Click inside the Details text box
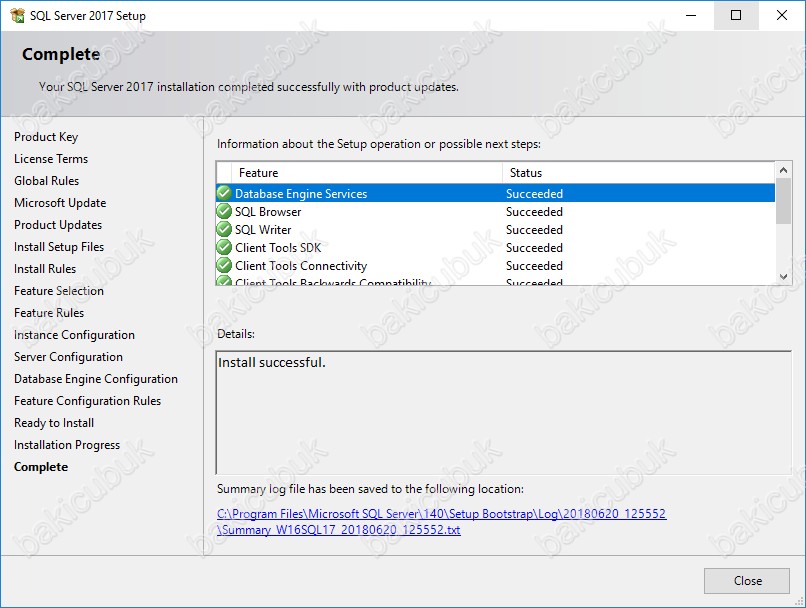Screen dimensions: 806x608 [x=504, y=413]
